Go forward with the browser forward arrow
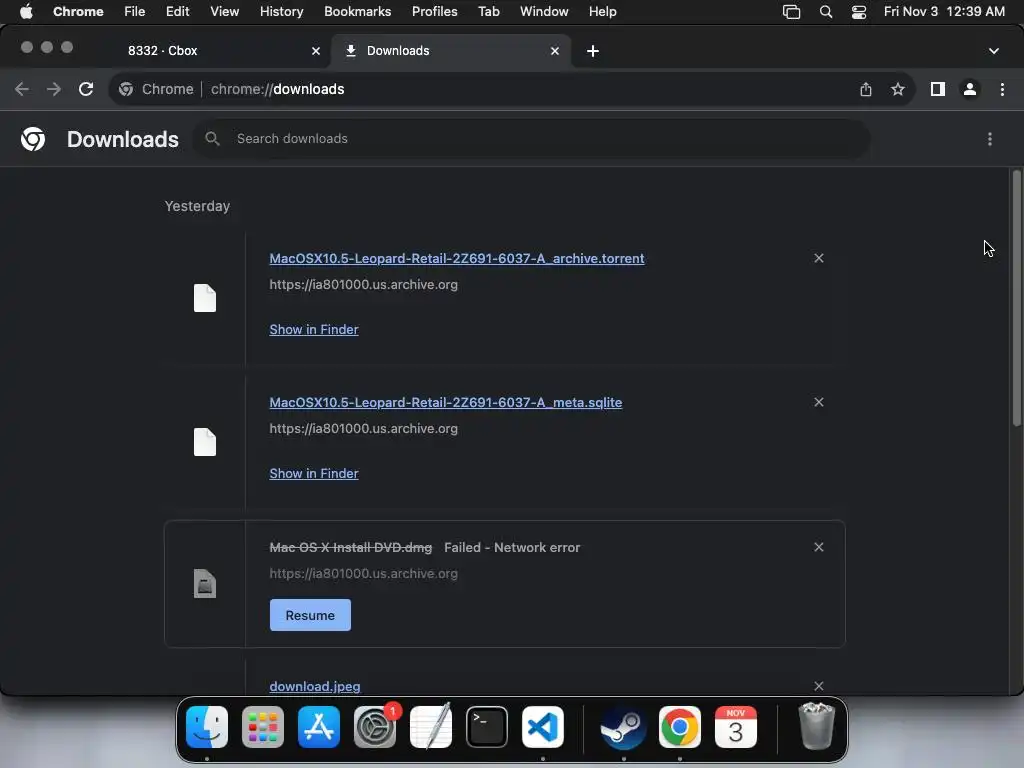1024x768 pixels. 54,89
